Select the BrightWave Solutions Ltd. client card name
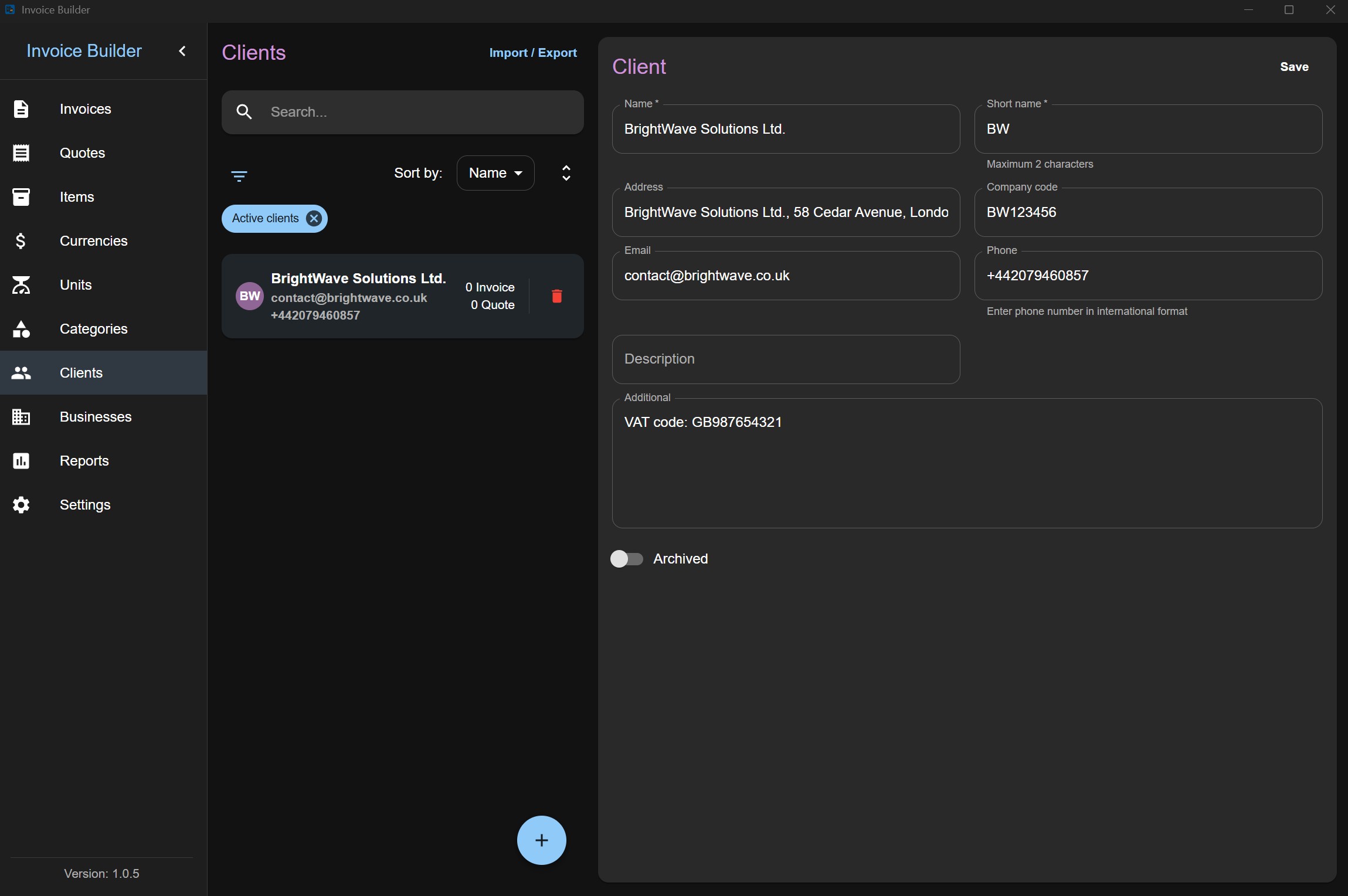1348x896 pixels. pyautogui.click(x=358, y=279)
